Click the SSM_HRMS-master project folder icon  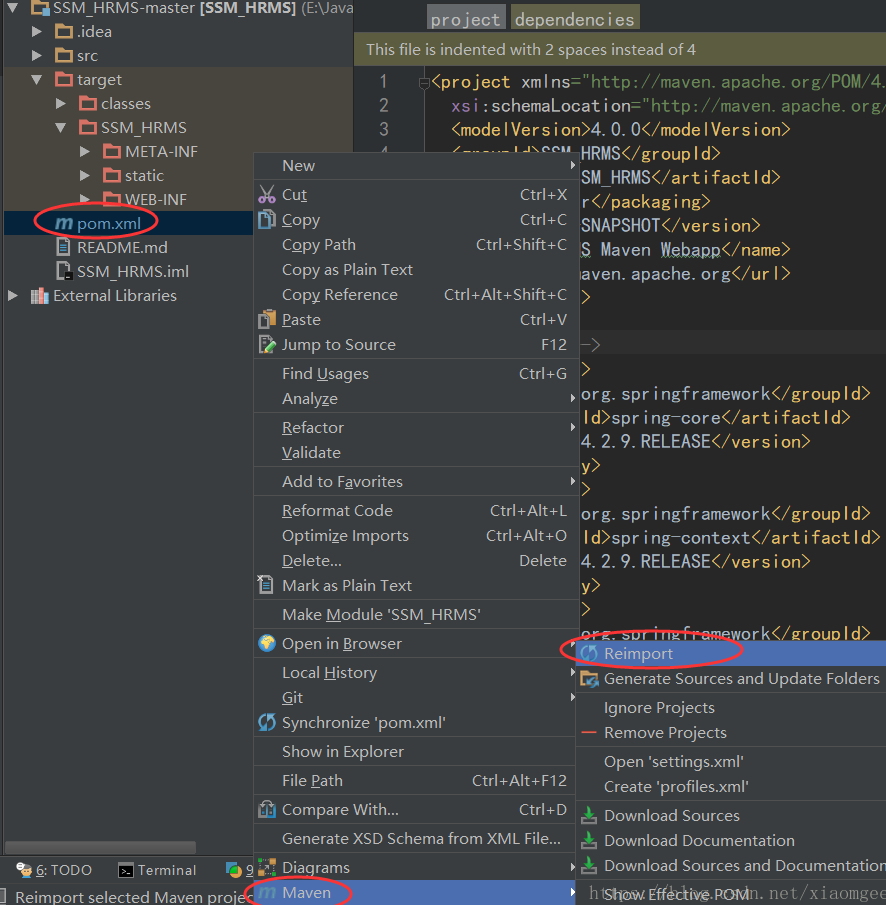[x=39, y=8]
